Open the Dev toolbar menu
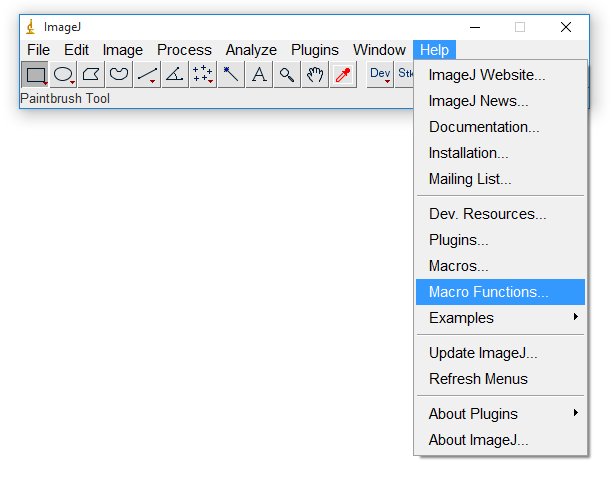This screenshot has width=614, height=480. point(380,74)
